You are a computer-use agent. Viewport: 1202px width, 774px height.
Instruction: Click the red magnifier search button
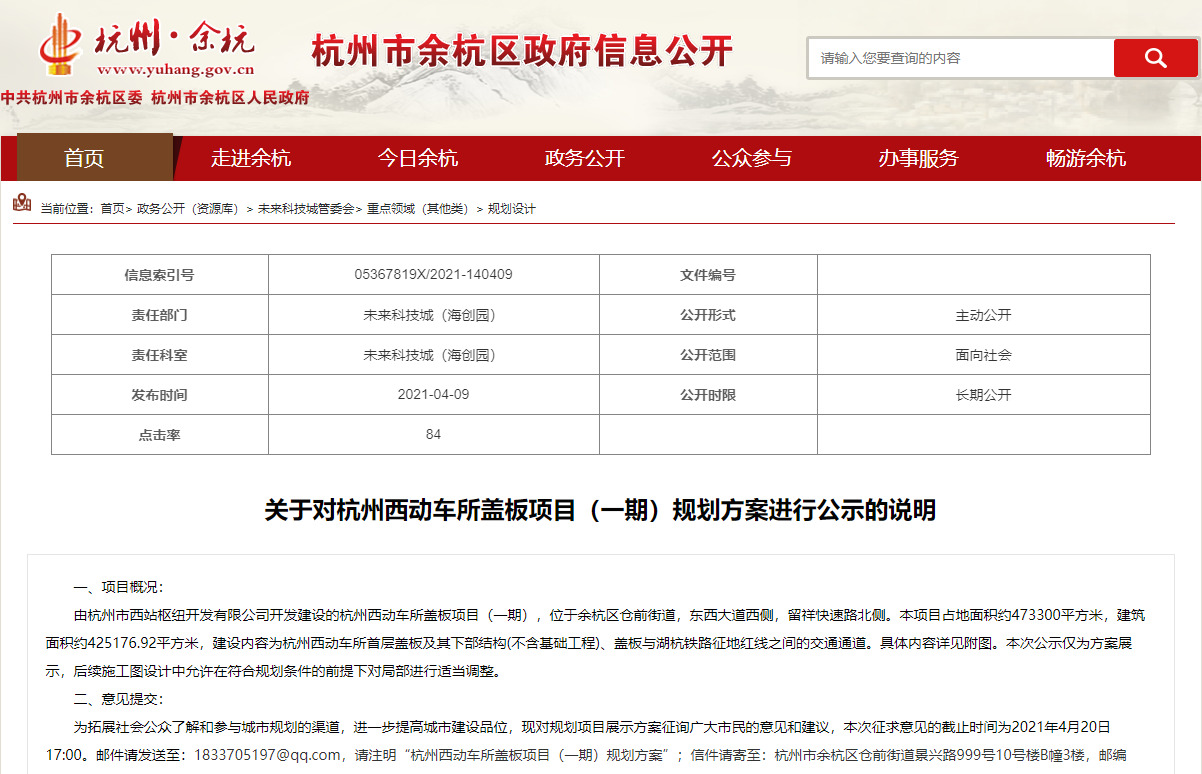(1155, 58)
